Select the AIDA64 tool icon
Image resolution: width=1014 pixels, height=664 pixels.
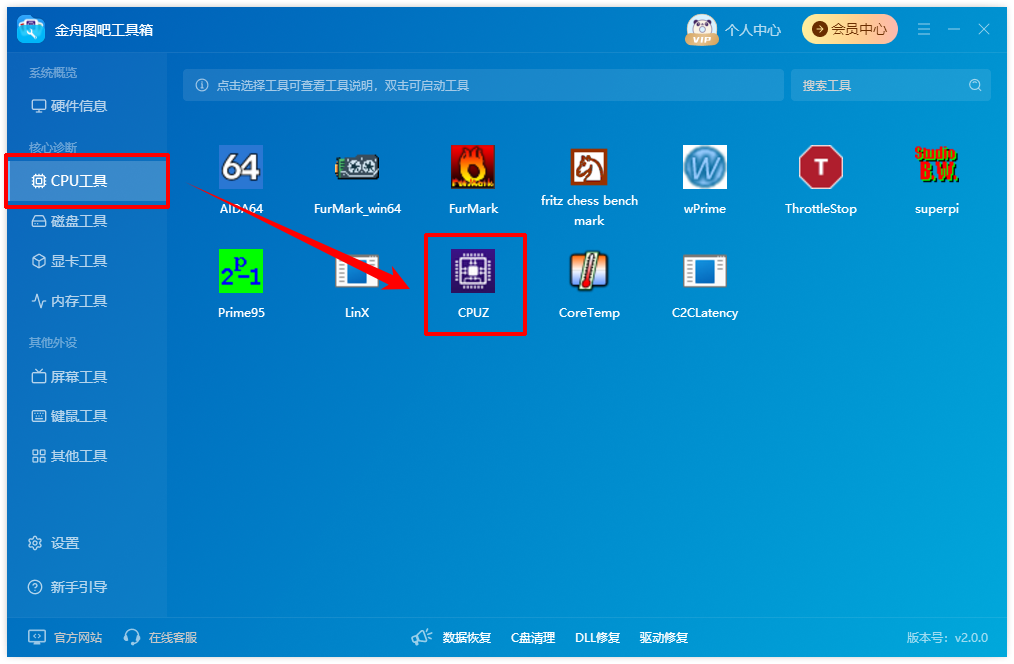point(241,167)
